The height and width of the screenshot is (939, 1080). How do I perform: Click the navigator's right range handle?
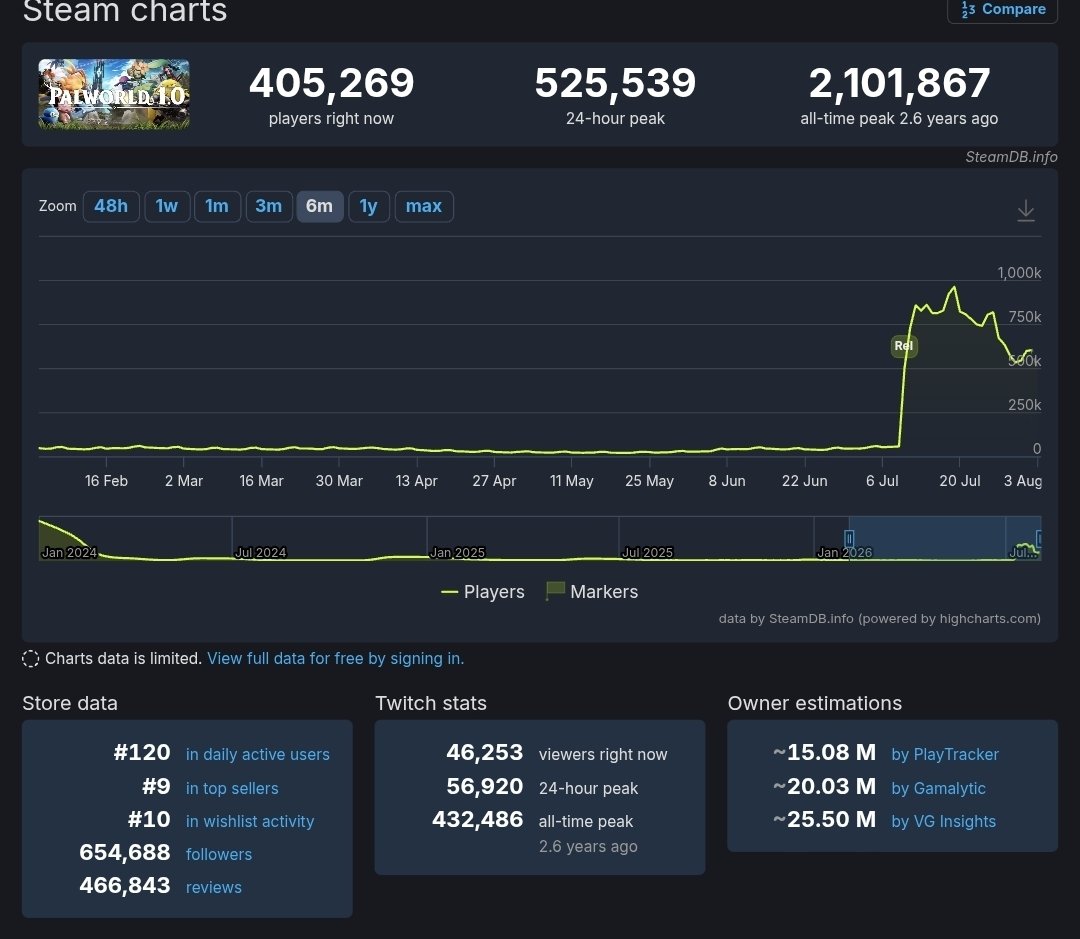click(1039, 538)
